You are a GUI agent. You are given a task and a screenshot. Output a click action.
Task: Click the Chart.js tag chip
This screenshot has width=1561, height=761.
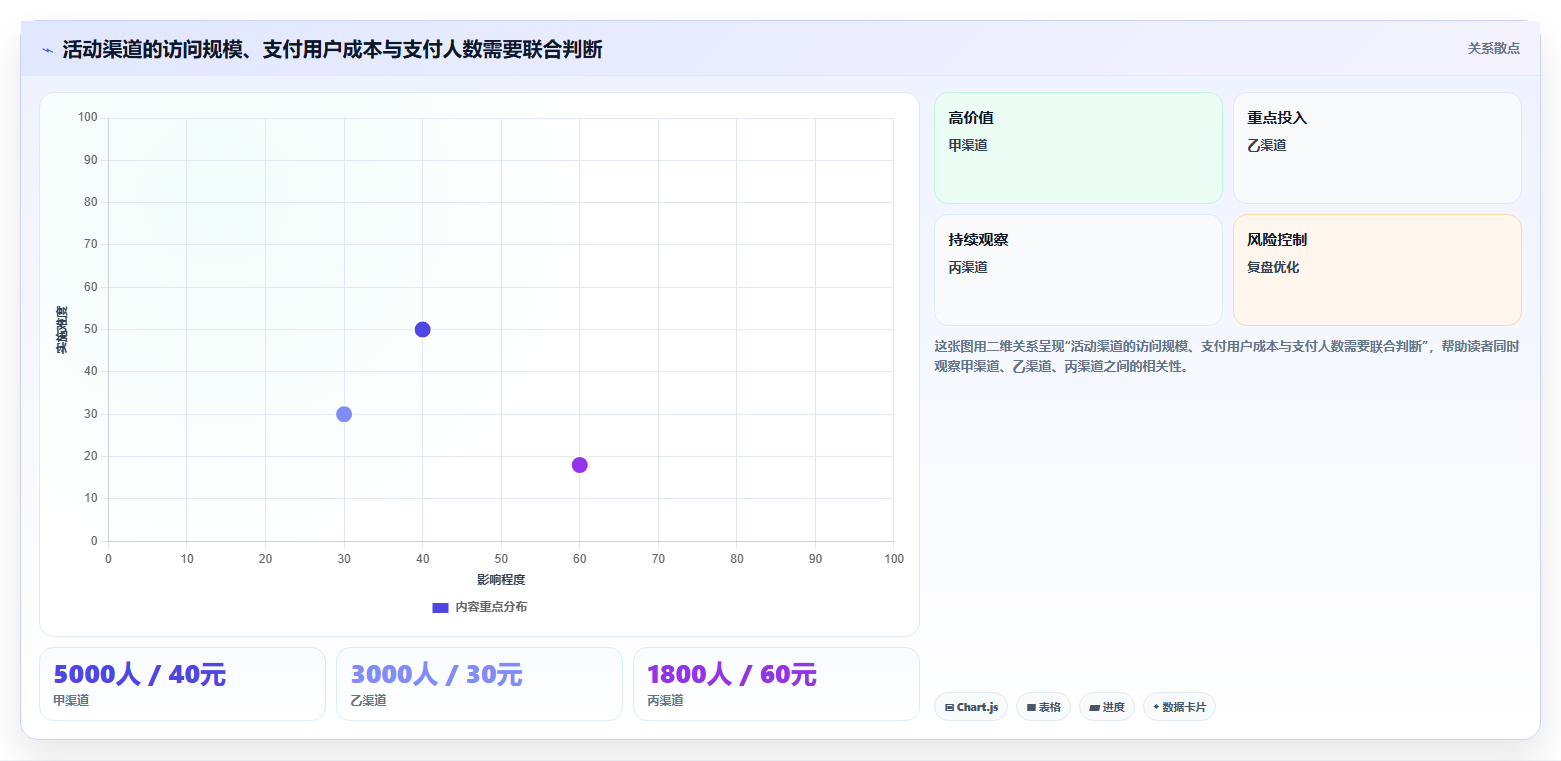pos(971,707)
